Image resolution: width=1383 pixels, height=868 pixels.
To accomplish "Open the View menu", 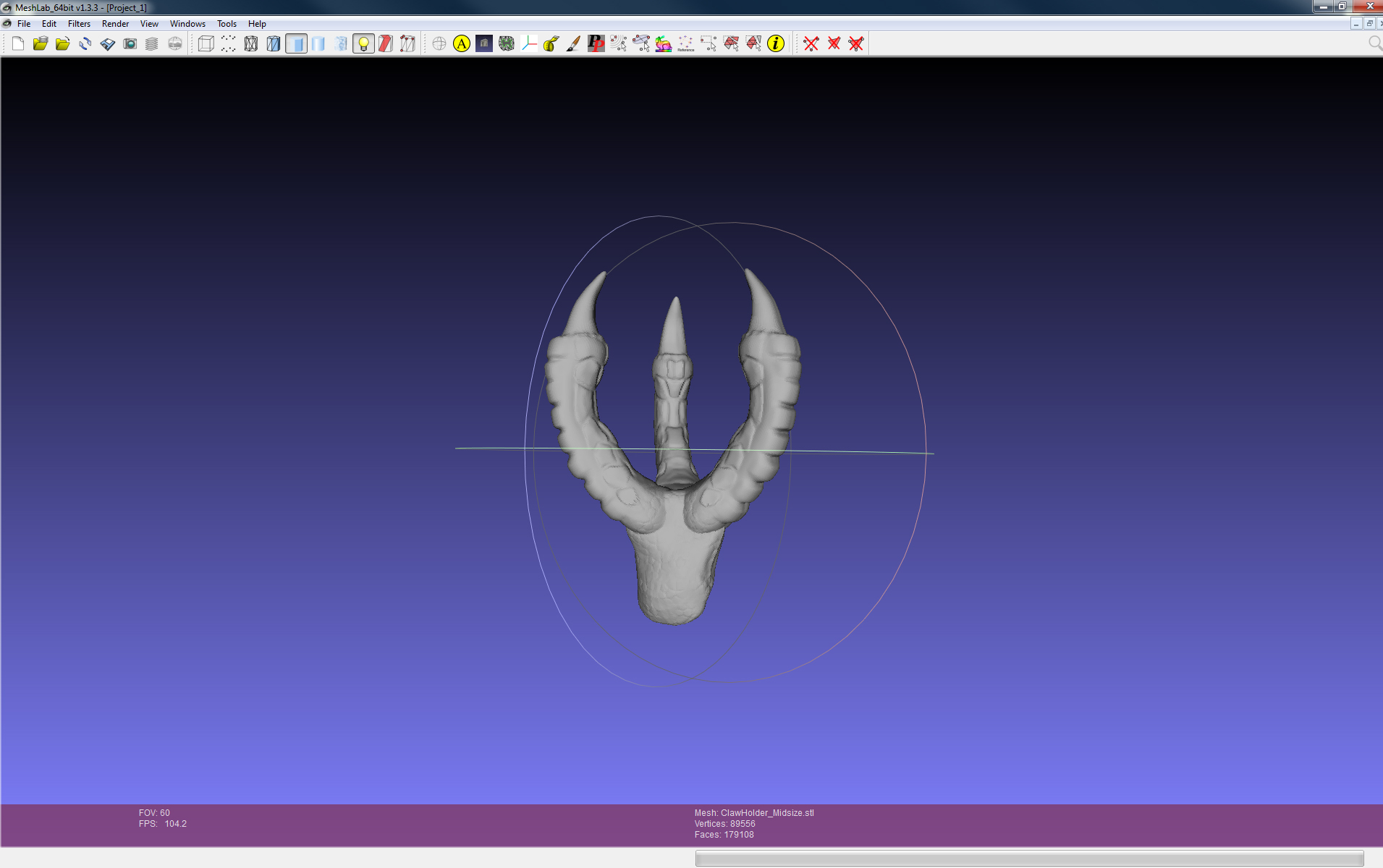I will point(149,24).
